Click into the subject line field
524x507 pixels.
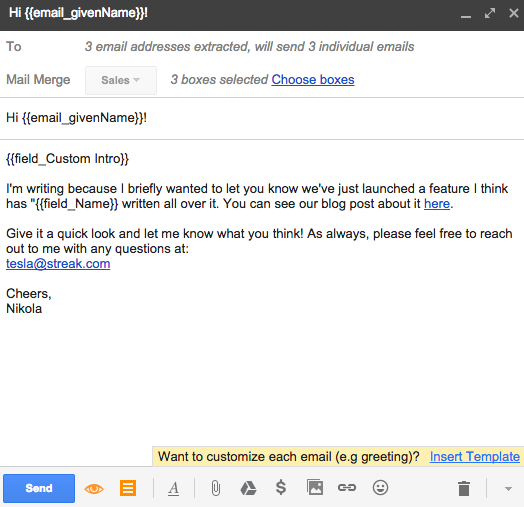[x=262, y=118]
